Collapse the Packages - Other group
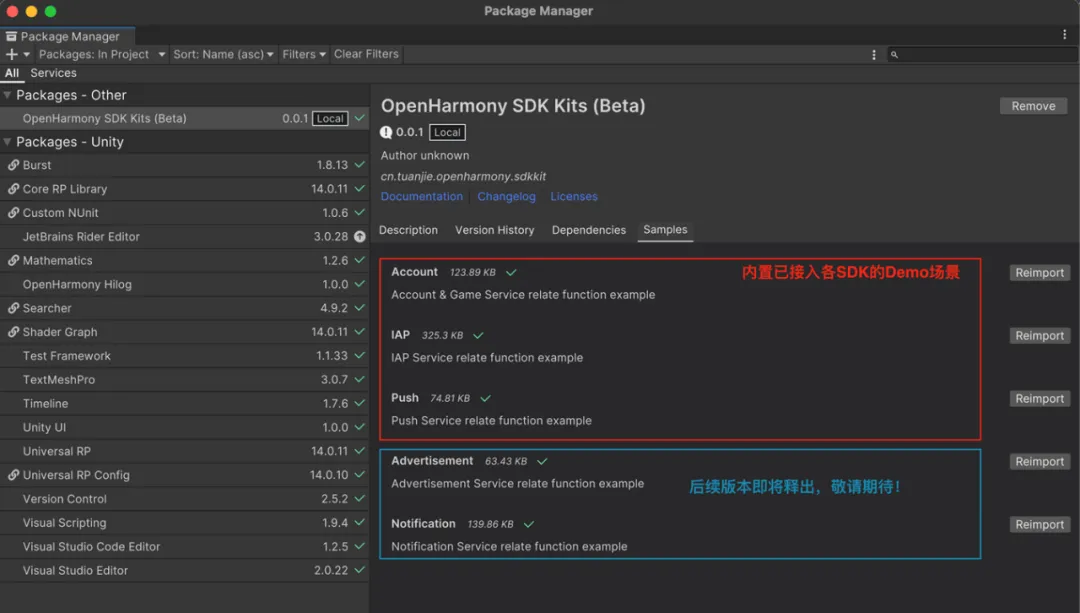 (7, 95)
